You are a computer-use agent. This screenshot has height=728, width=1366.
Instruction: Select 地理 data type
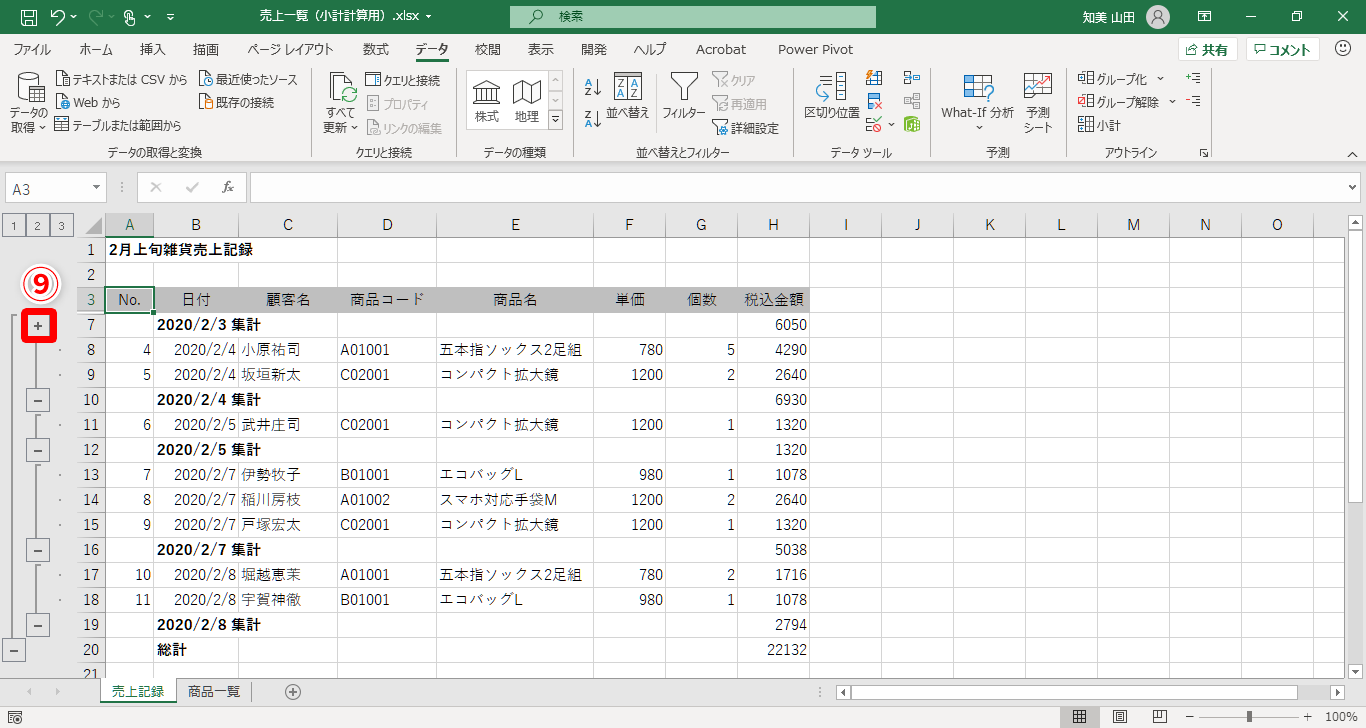[x=527, y=101]
